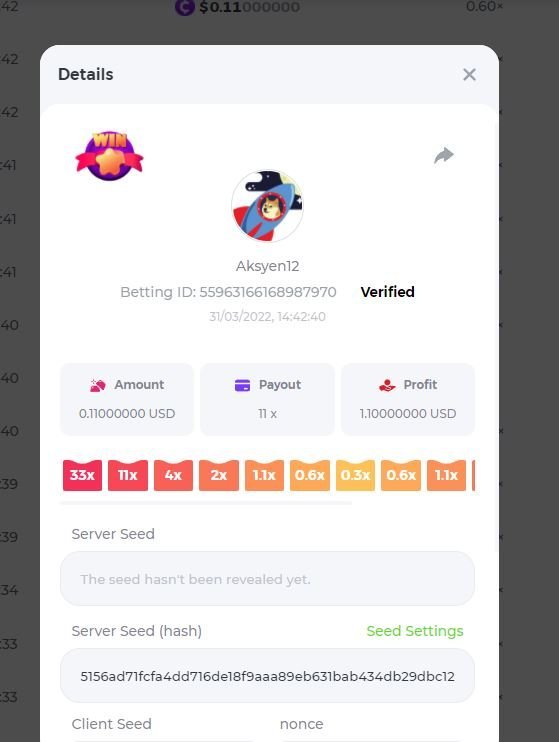The image size is (559, 742).
Task: Select the first 11x multiplier chip
Action: click(x=128, y=475)
